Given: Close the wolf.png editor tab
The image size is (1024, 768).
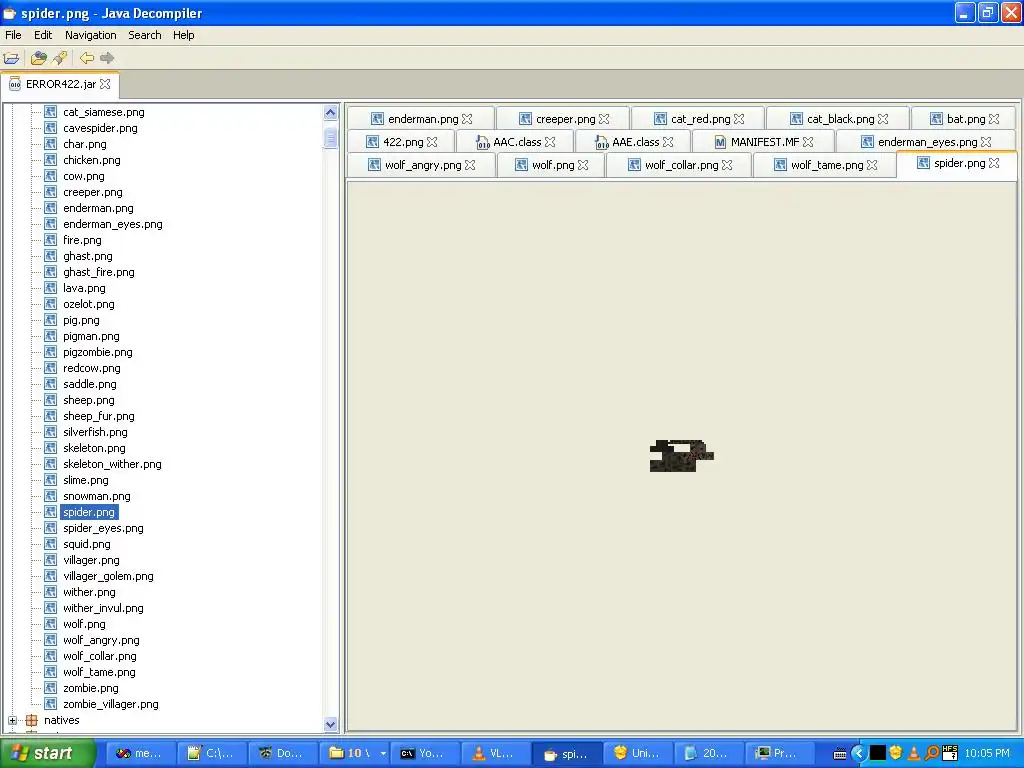Looking at the screenshot, I should 583,165.
